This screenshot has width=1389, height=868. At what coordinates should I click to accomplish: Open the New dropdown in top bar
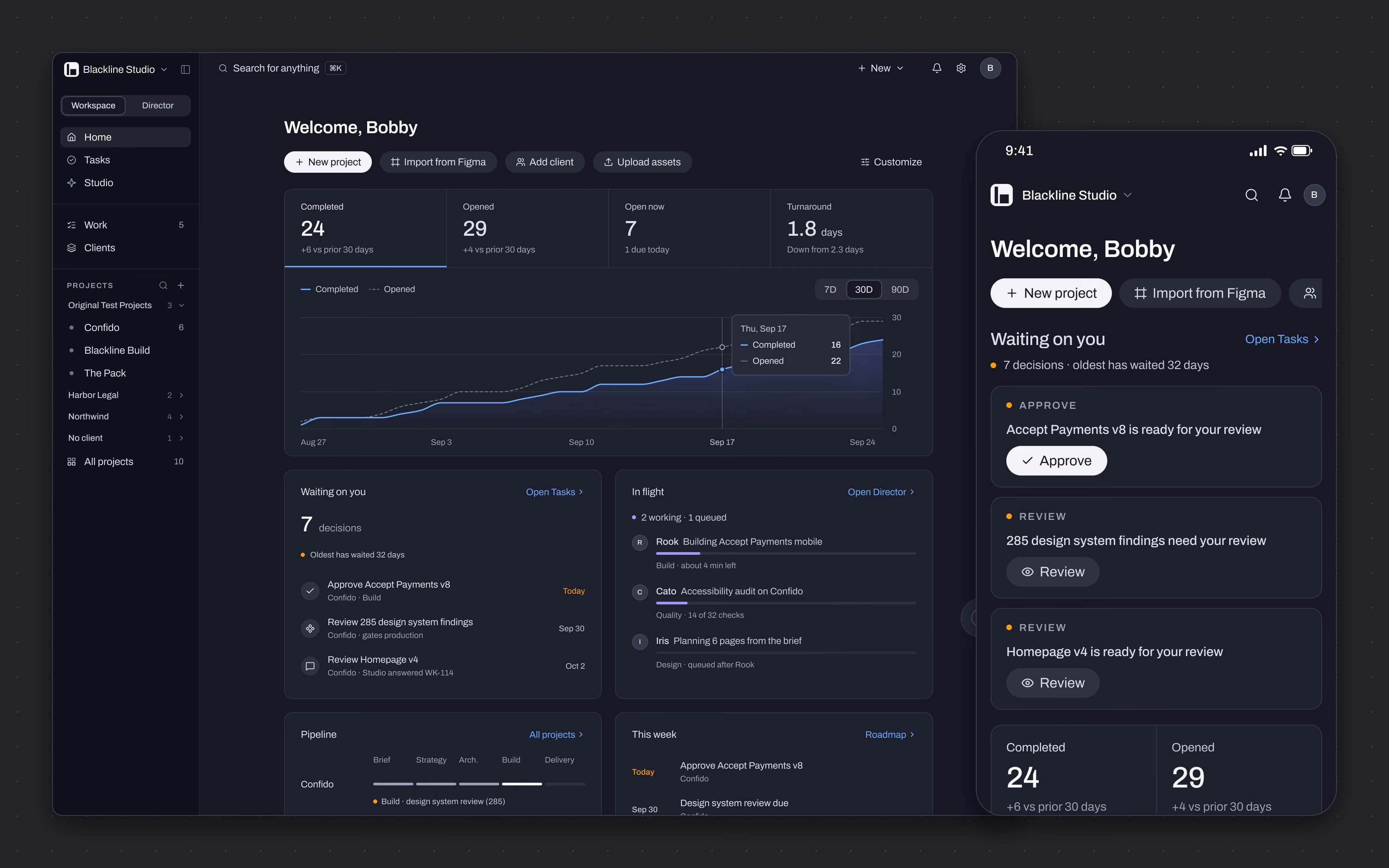click(881, 68)
